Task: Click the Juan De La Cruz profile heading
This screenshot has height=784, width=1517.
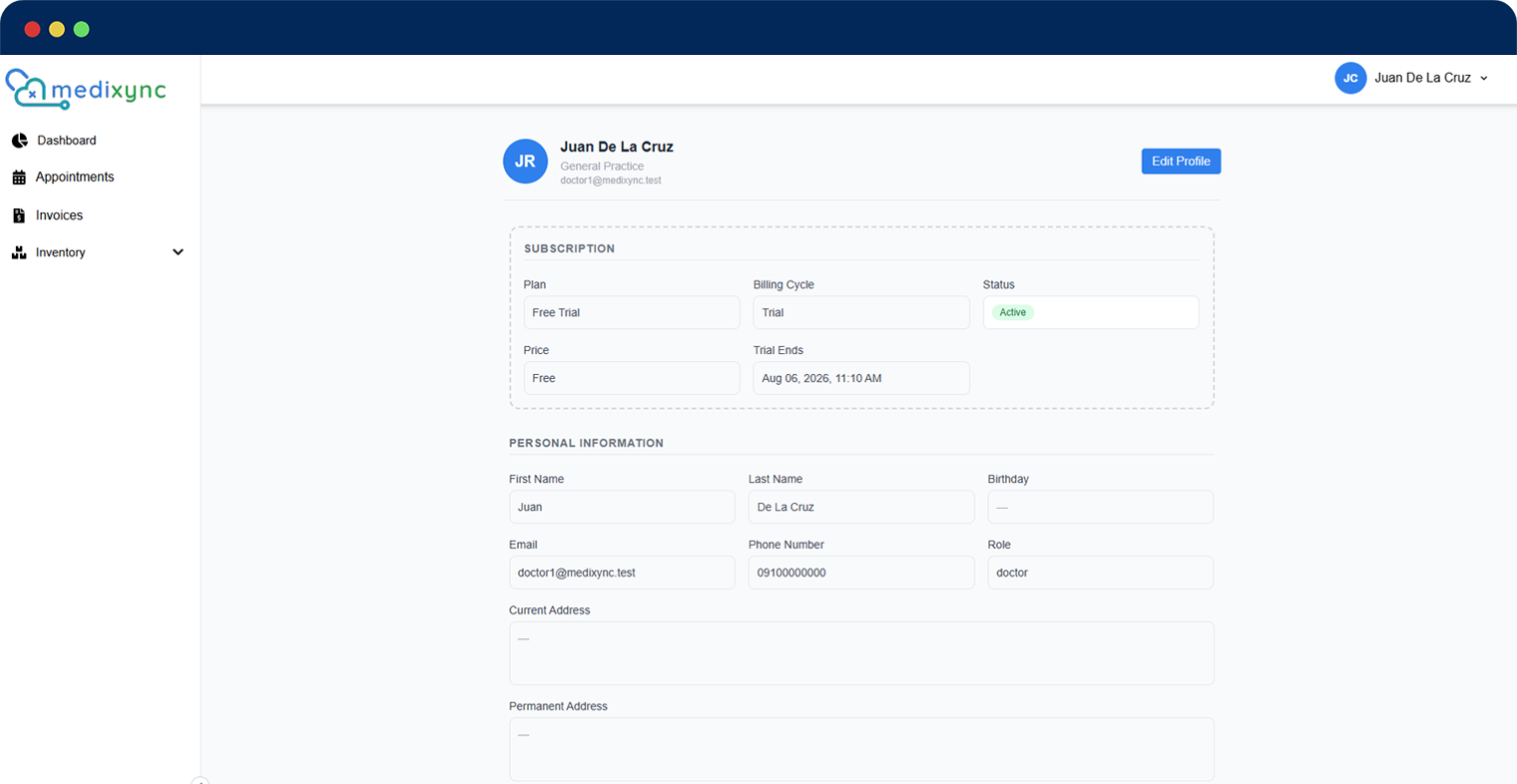Action: point(617,147)
